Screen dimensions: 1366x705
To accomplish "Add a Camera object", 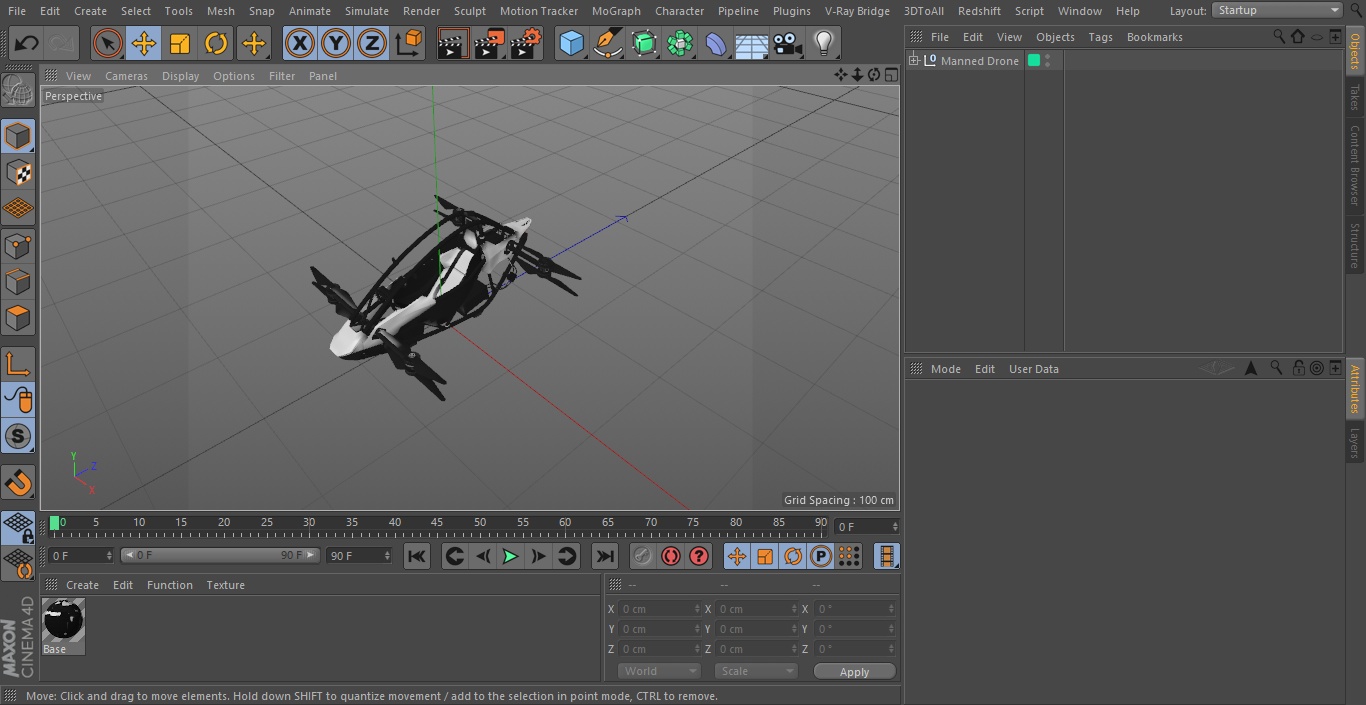I will click(x=788, y=43).
